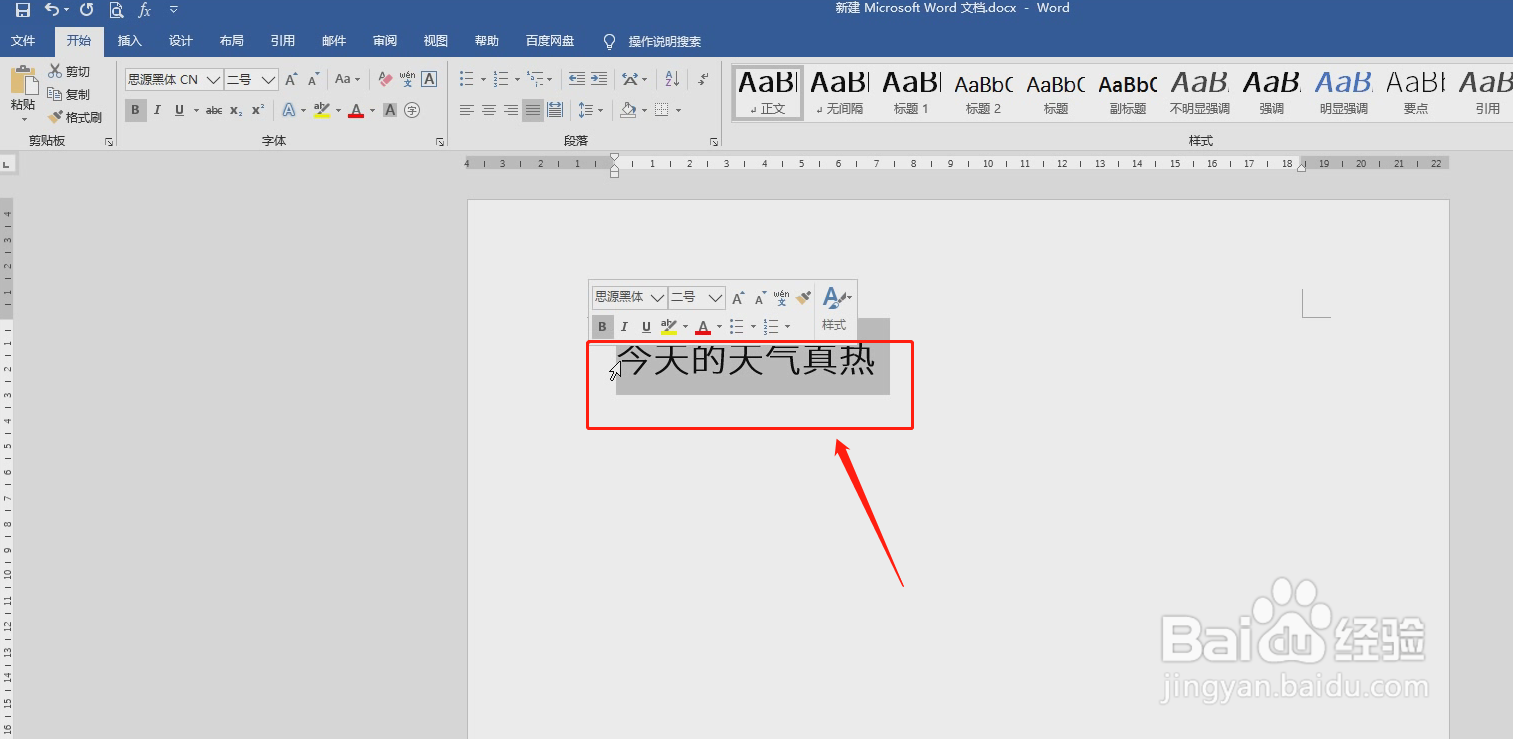The height and width of the screenshot is (739, 1513).
Task: Switch to the 布局 (Layout) tab
Action: coord(232,41)
